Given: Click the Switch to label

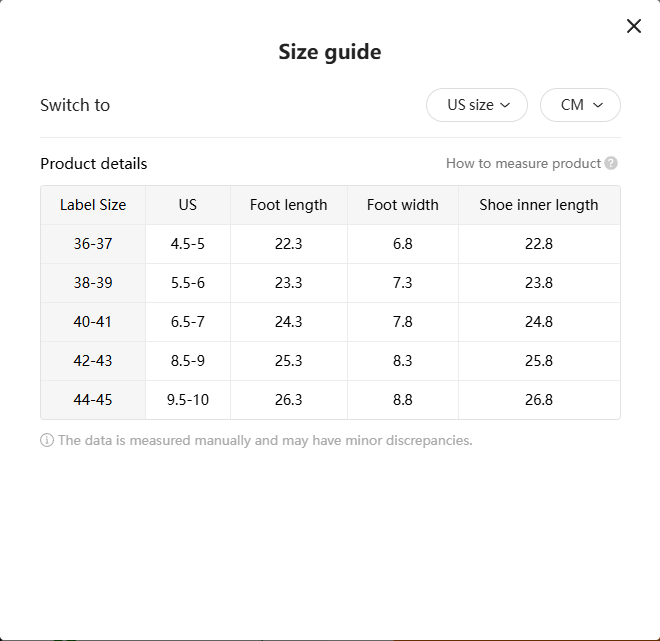Looking at the screenshot, I should [75, 105].
